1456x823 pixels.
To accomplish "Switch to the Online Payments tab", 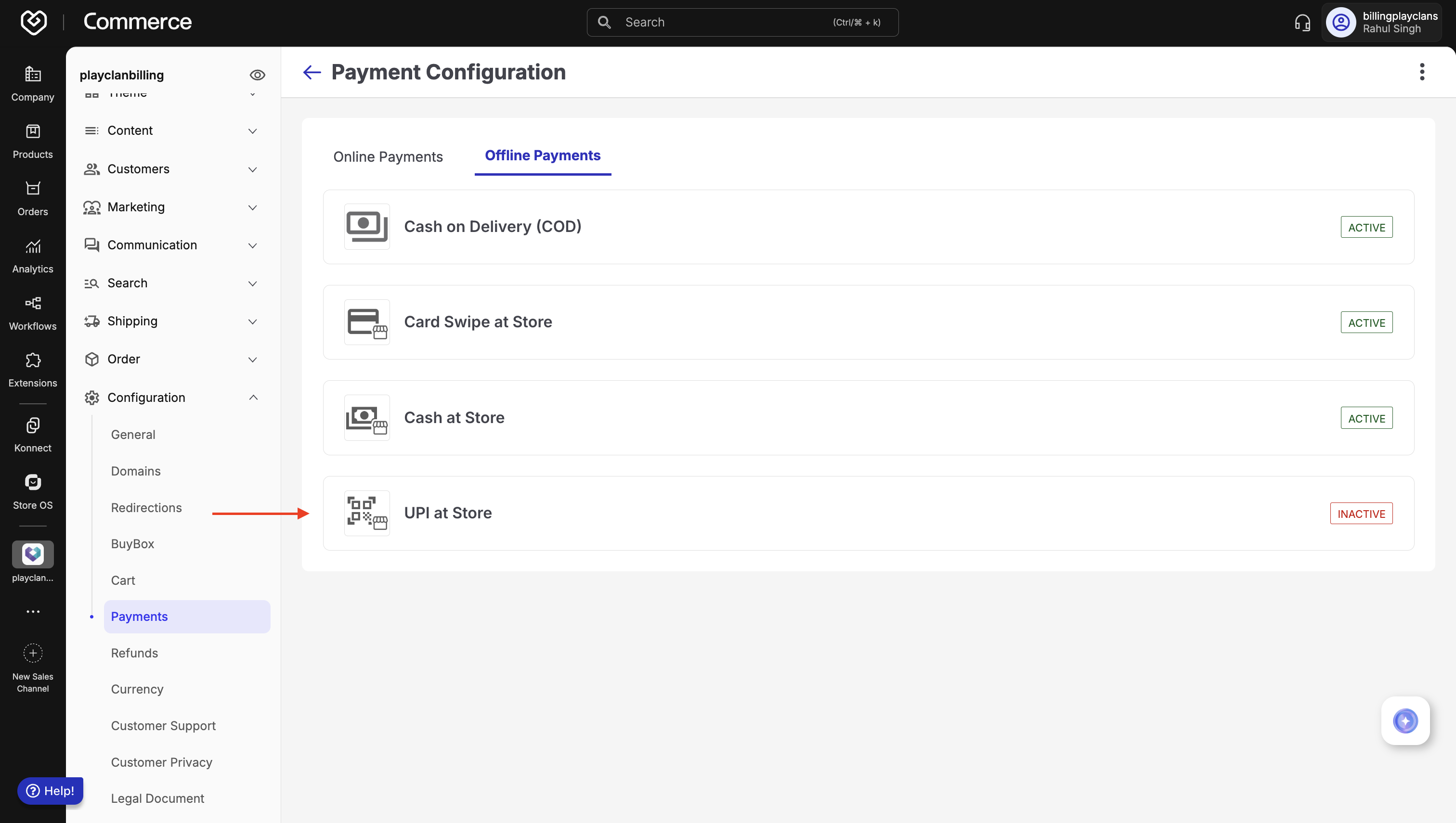I will click(388, 156).
